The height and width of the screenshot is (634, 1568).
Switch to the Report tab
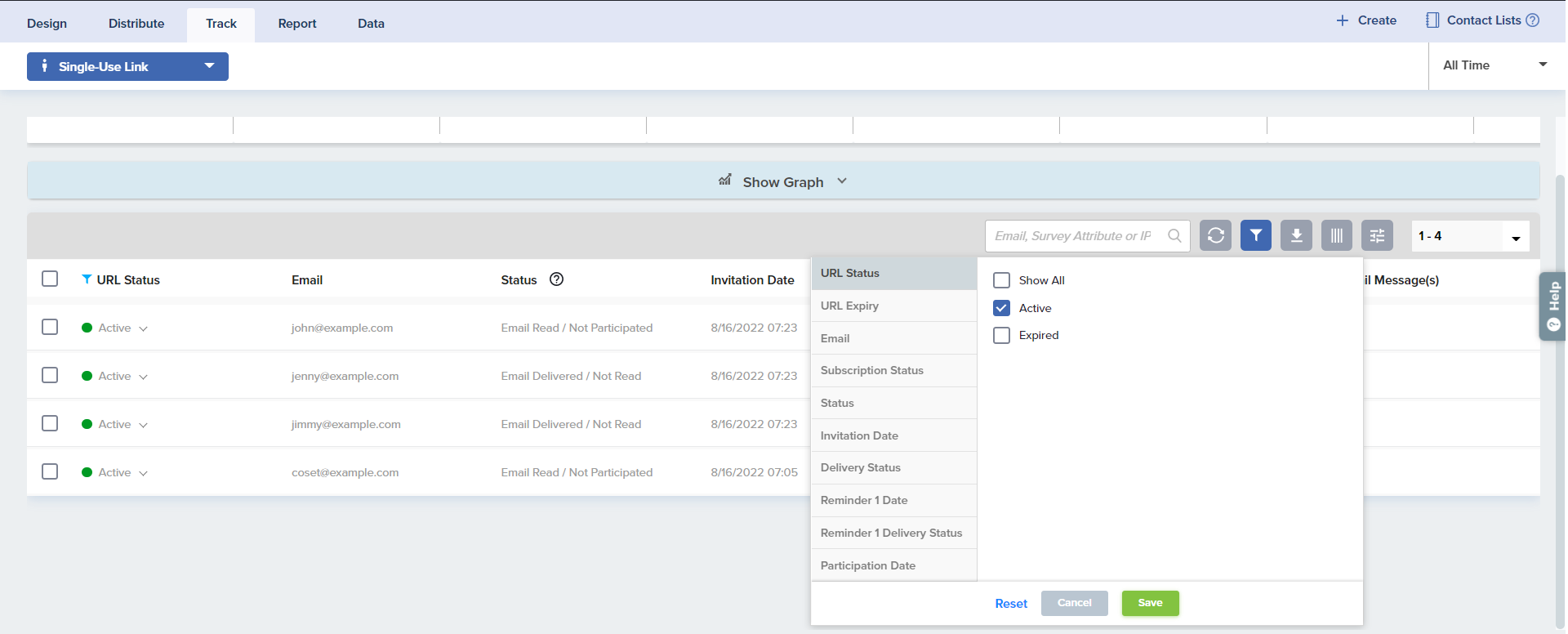tap(296, 24)
